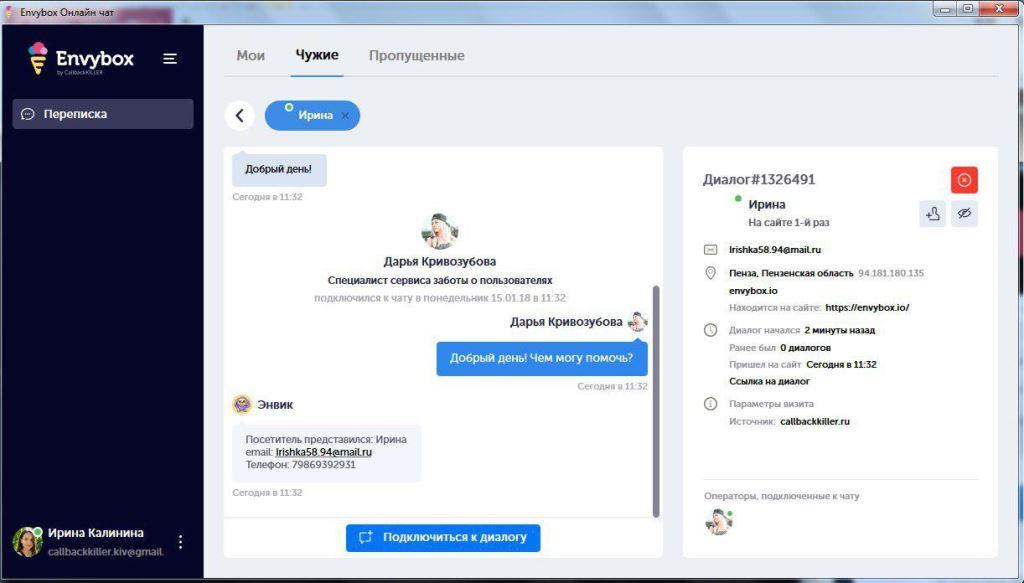Open callbackkiller.ru source link

click(815, 422)
